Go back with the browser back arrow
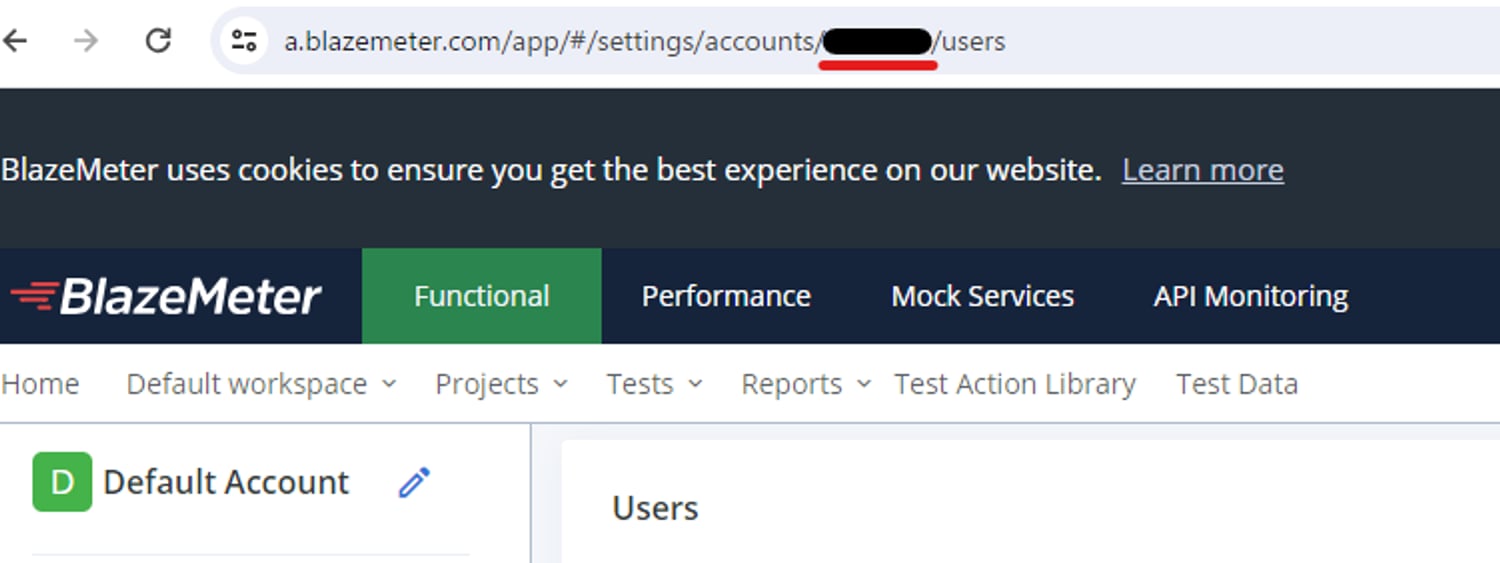 click(x=16, y=41)
